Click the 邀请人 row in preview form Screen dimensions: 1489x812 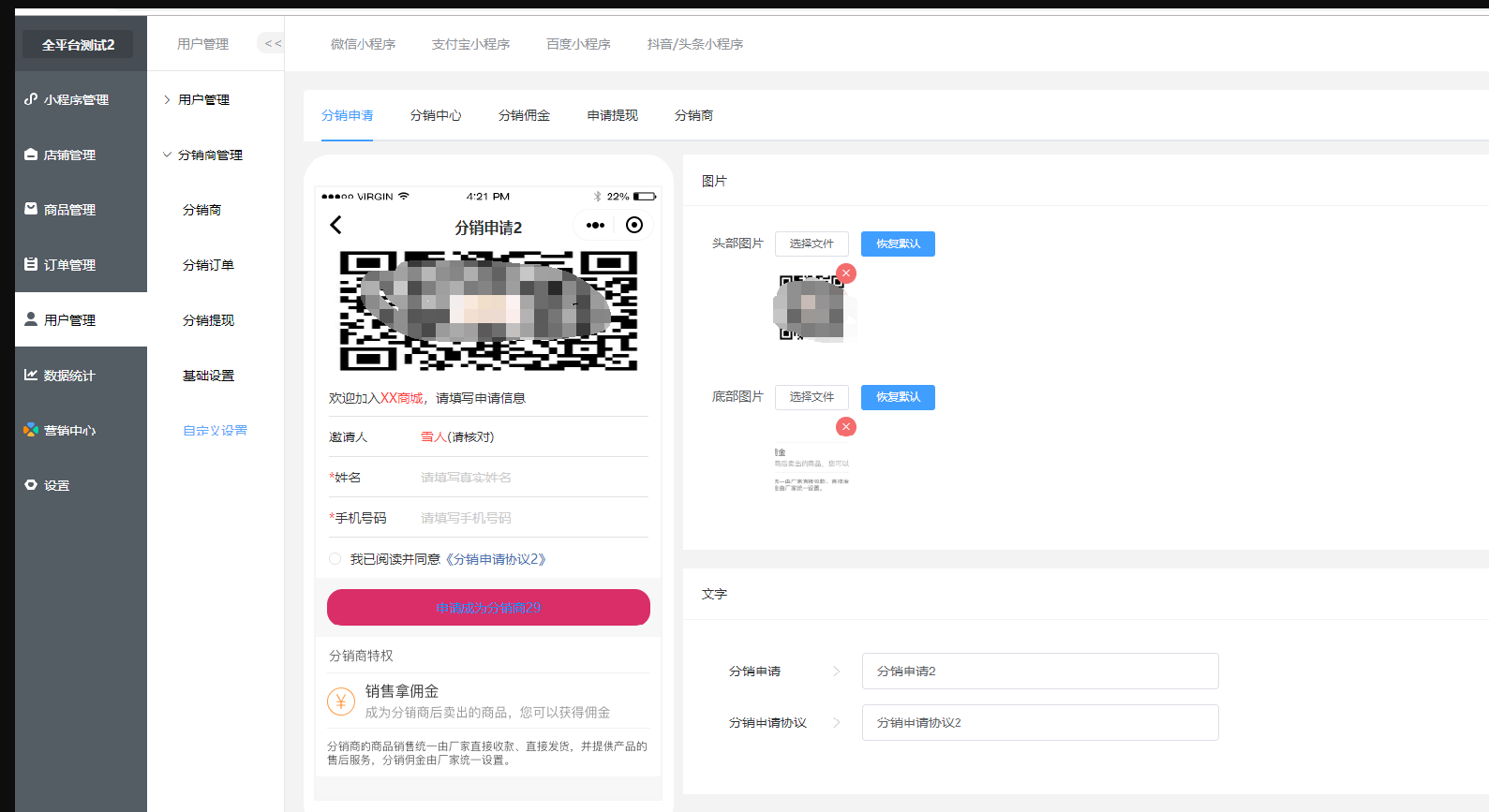488,437
